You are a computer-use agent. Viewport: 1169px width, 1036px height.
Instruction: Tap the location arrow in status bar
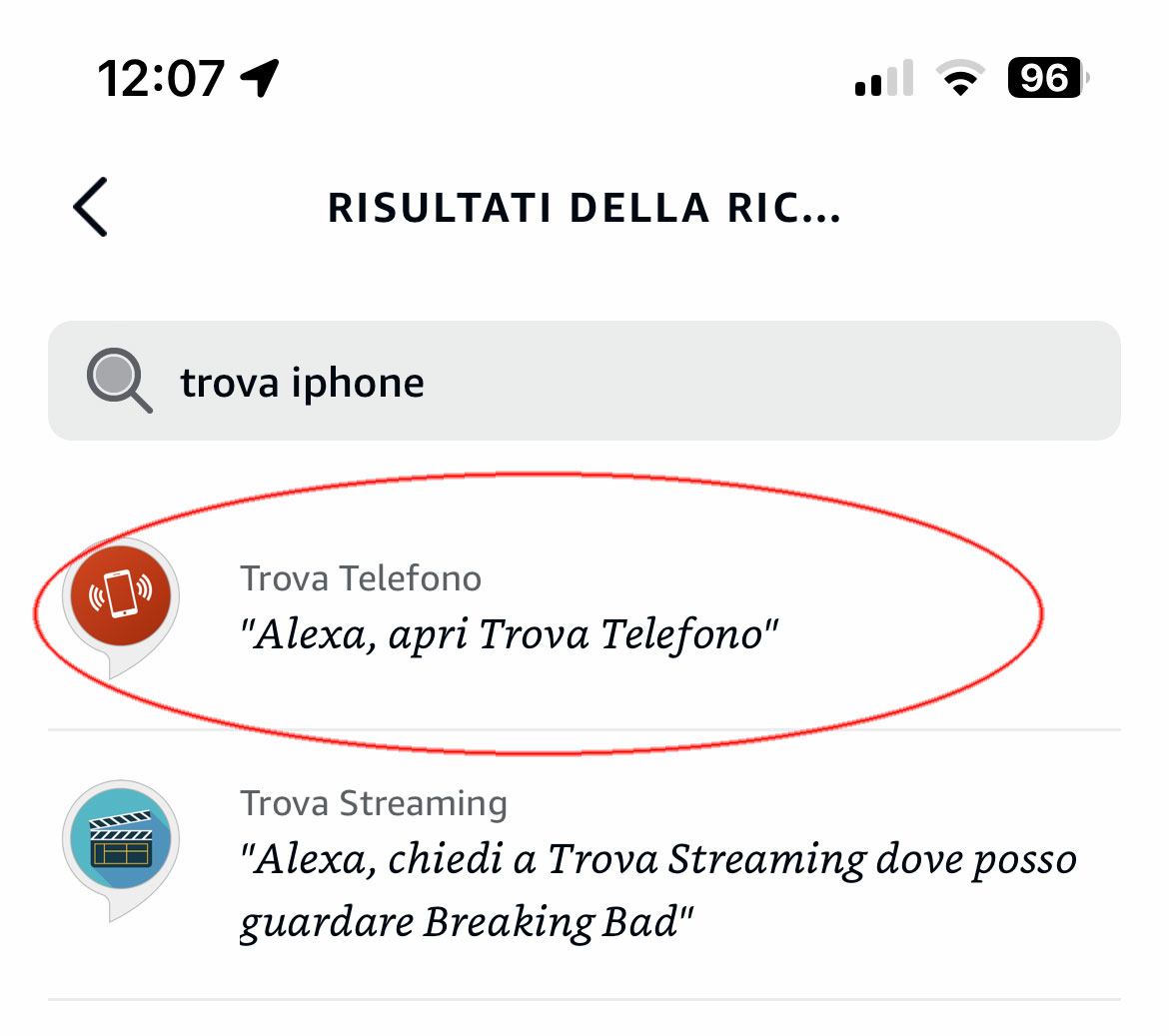click(260, 78)
